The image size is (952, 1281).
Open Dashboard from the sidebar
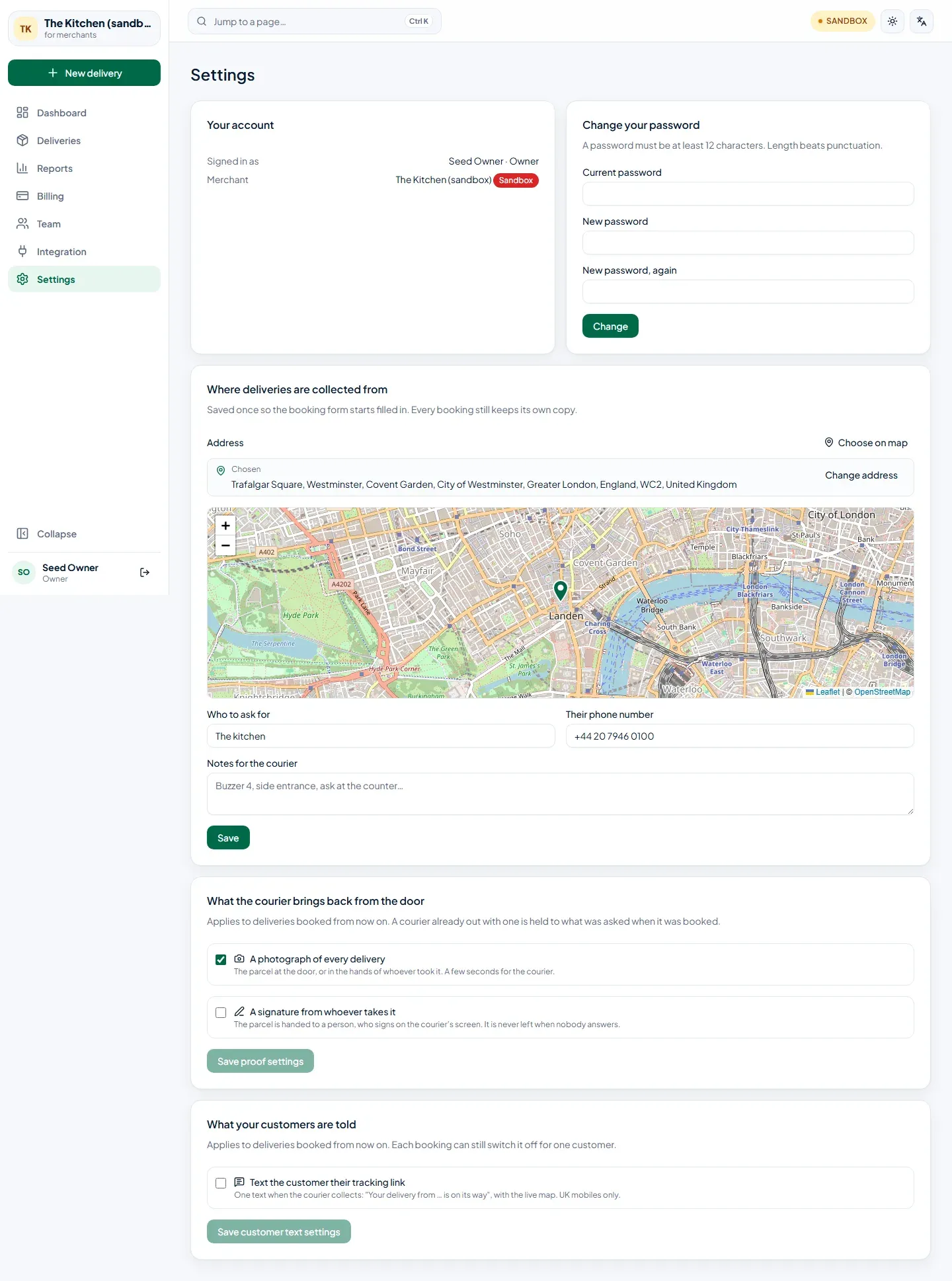pyautogui.click(x=84, y=113)
